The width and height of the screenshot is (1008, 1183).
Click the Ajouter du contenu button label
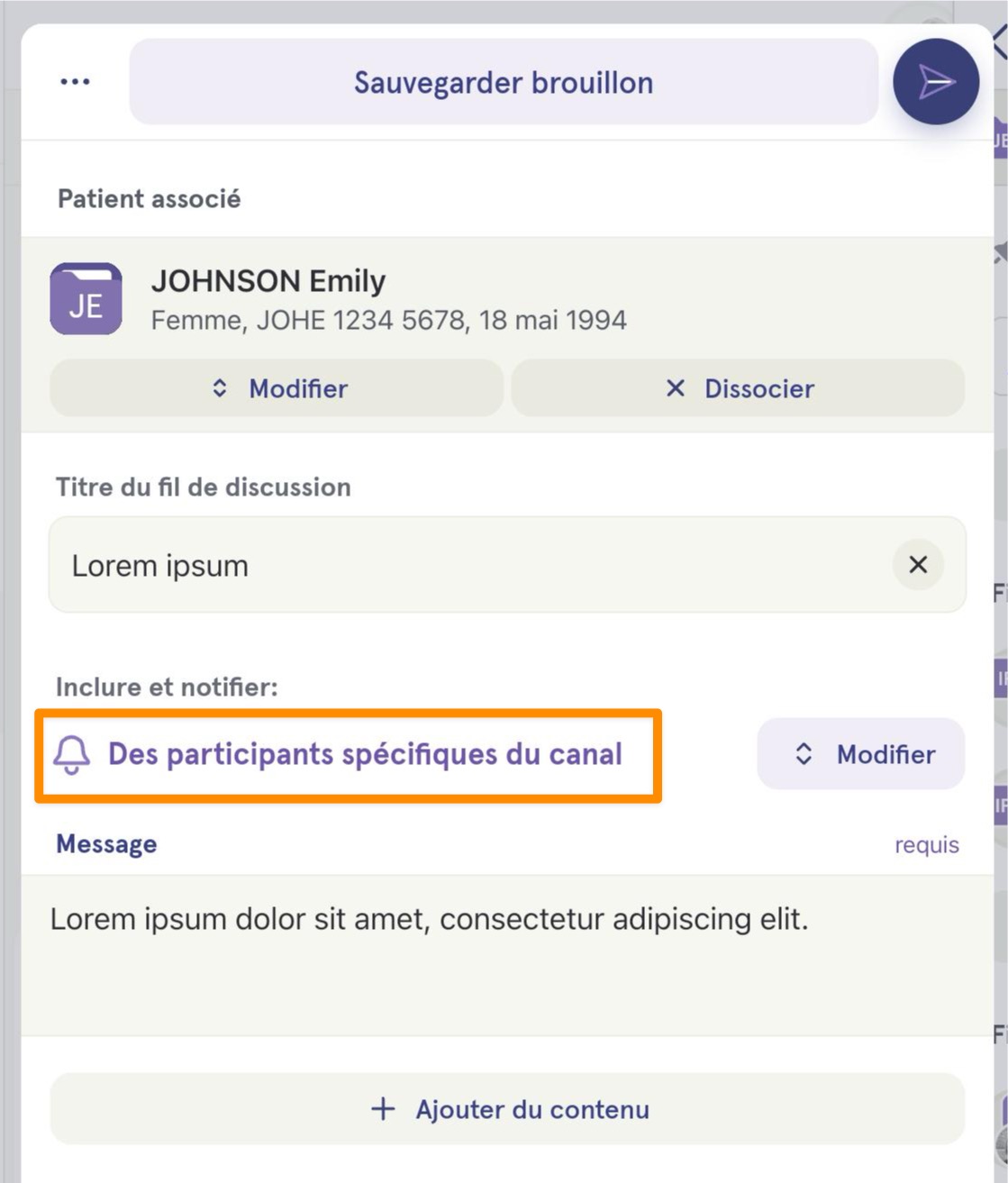tap(532, 1109)
